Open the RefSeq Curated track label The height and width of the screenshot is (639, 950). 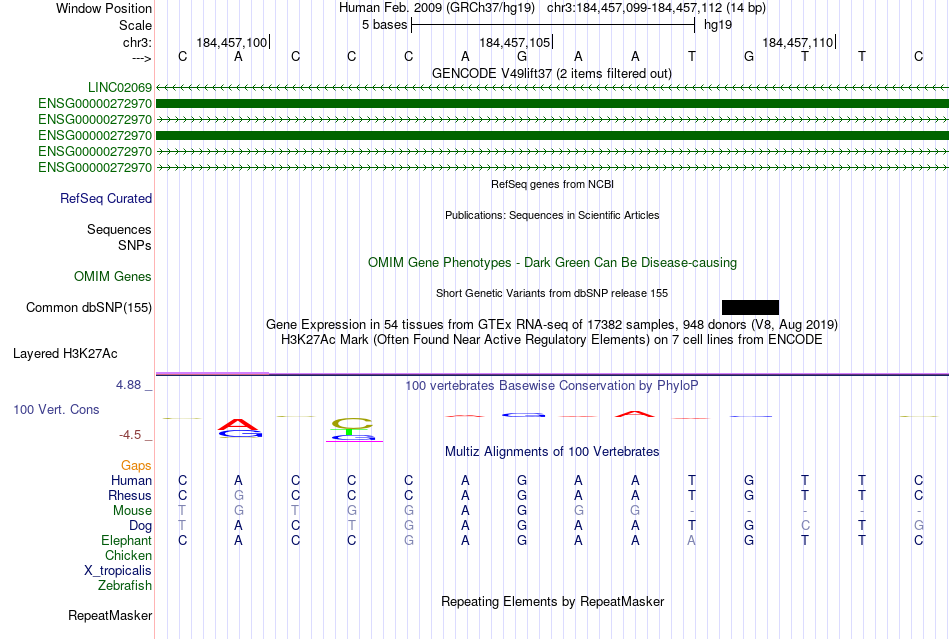point(106,199)
